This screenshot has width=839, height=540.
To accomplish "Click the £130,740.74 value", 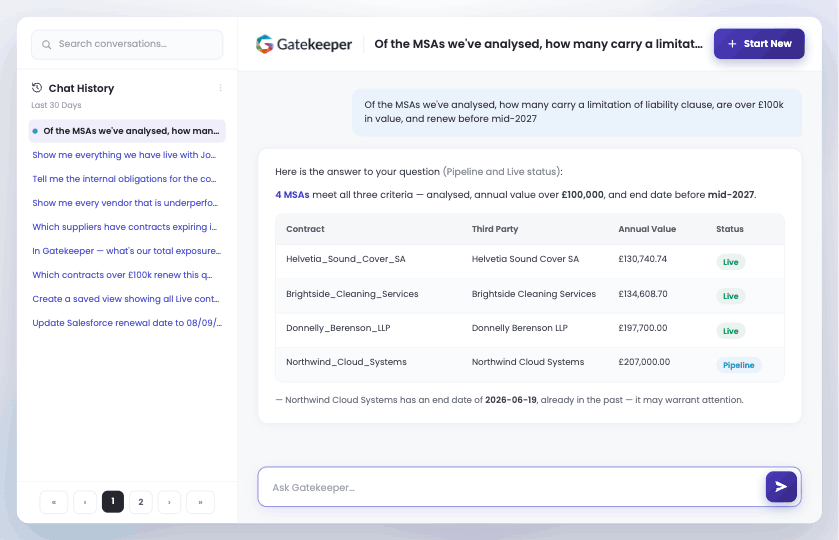I will (643, 259).
